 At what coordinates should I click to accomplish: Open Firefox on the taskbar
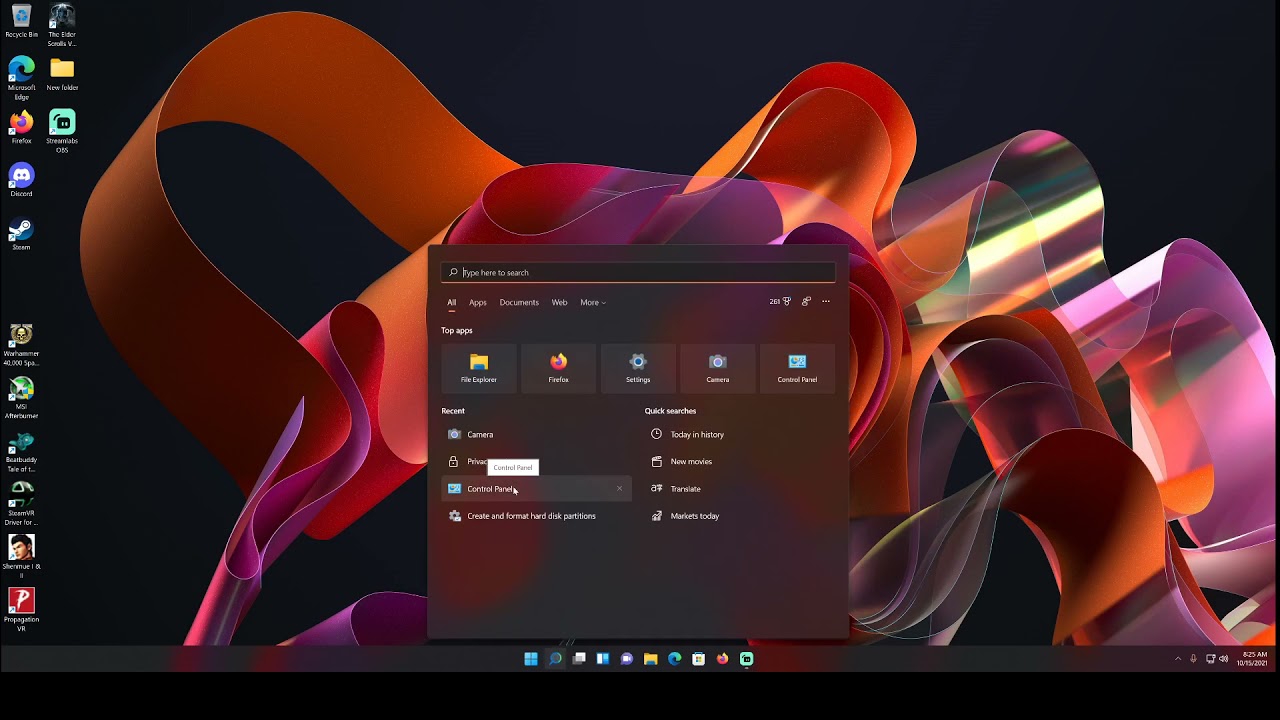(723, 659)
